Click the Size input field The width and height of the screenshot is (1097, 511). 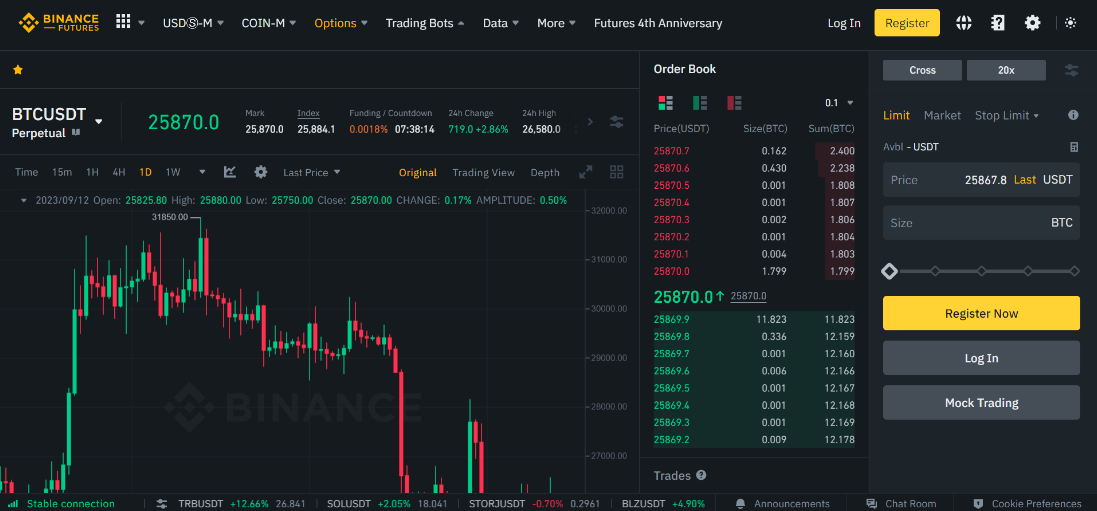(x=981, y=223)
